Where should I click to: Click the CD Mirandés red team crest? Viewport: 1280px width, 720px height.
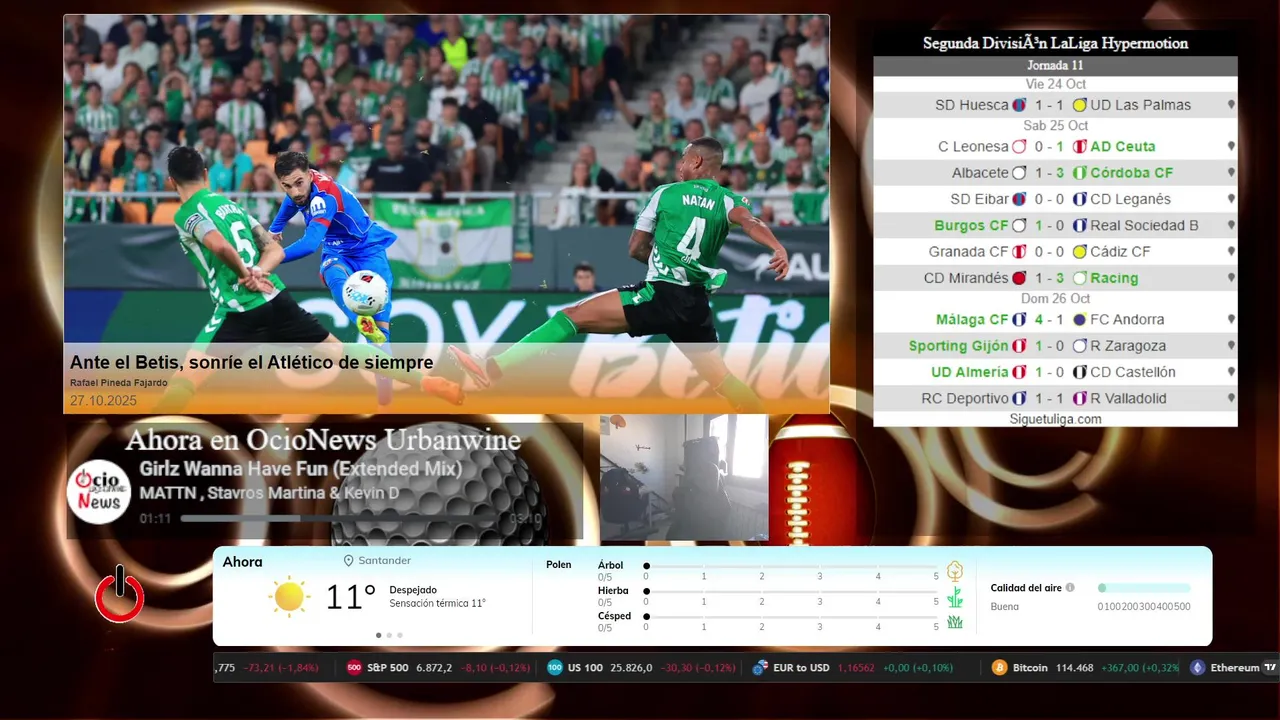(x=1019, y=278)
